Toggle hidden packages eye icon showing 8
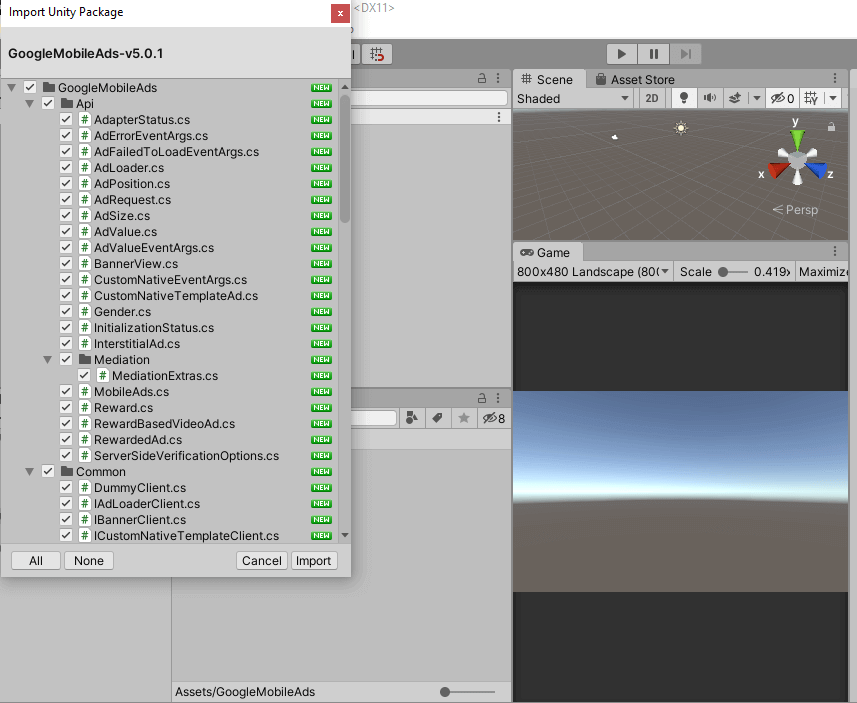Image resolution: width=857 pixels, height=703 pixels. pos(494,418)
